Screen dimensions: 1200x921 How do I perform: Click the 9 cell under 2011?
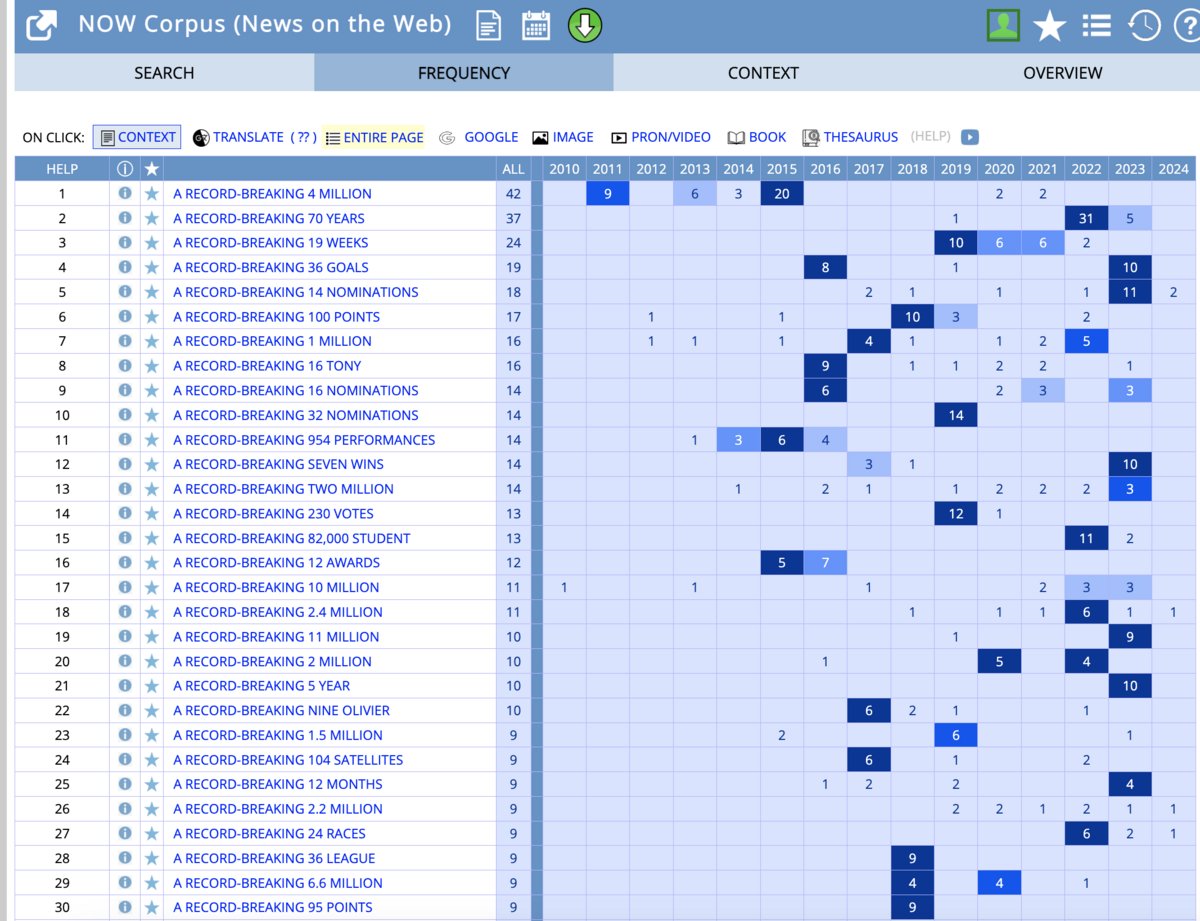[608, 194]
